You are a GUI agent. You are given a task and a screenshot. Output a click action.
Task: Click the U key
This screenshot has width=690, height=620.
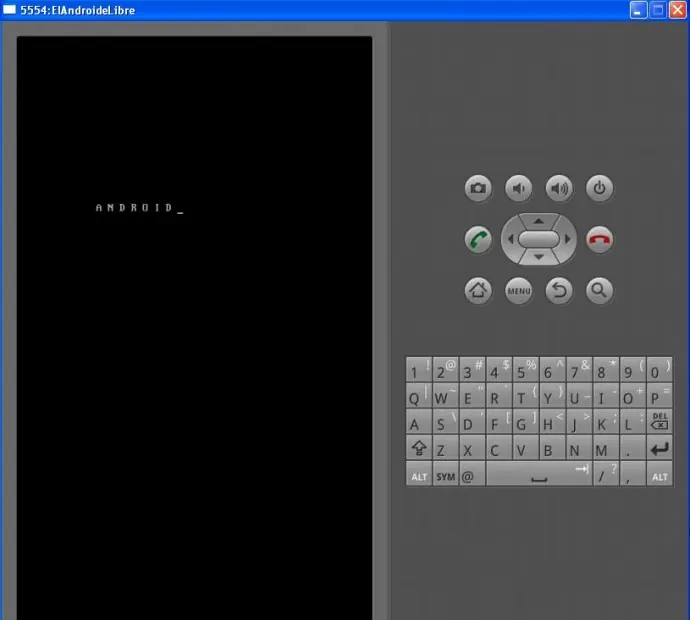[580, 396]
